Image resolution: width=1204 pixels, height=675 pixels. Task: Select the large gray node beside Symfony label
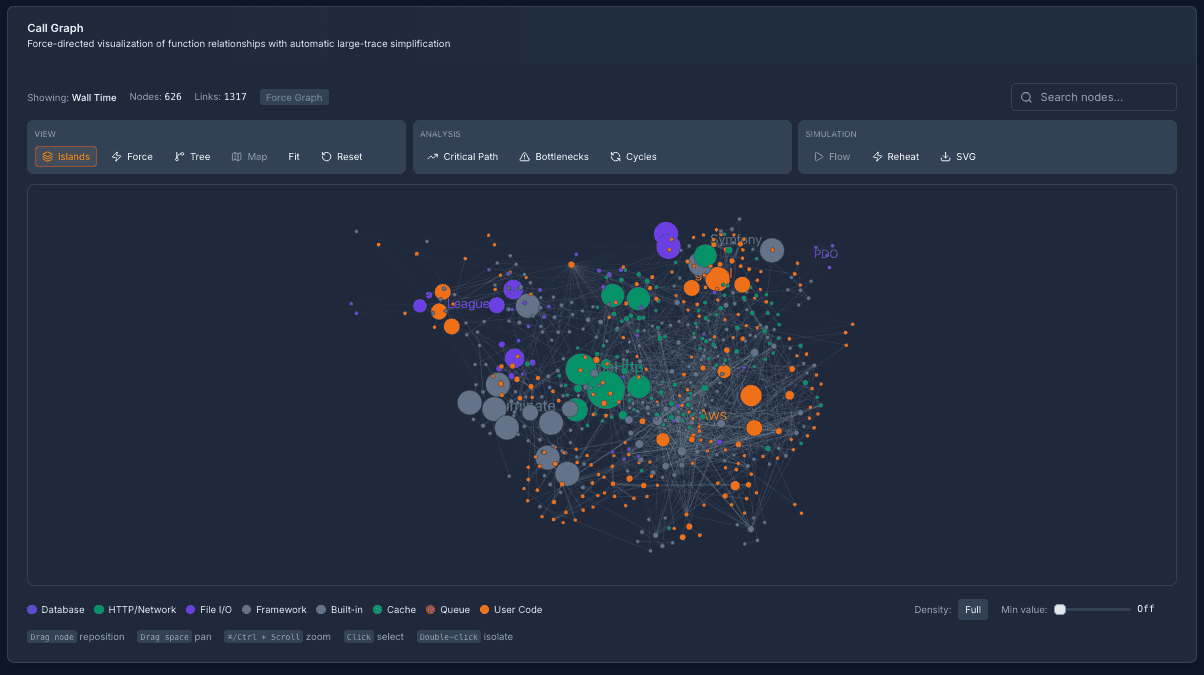pos(772,250)
